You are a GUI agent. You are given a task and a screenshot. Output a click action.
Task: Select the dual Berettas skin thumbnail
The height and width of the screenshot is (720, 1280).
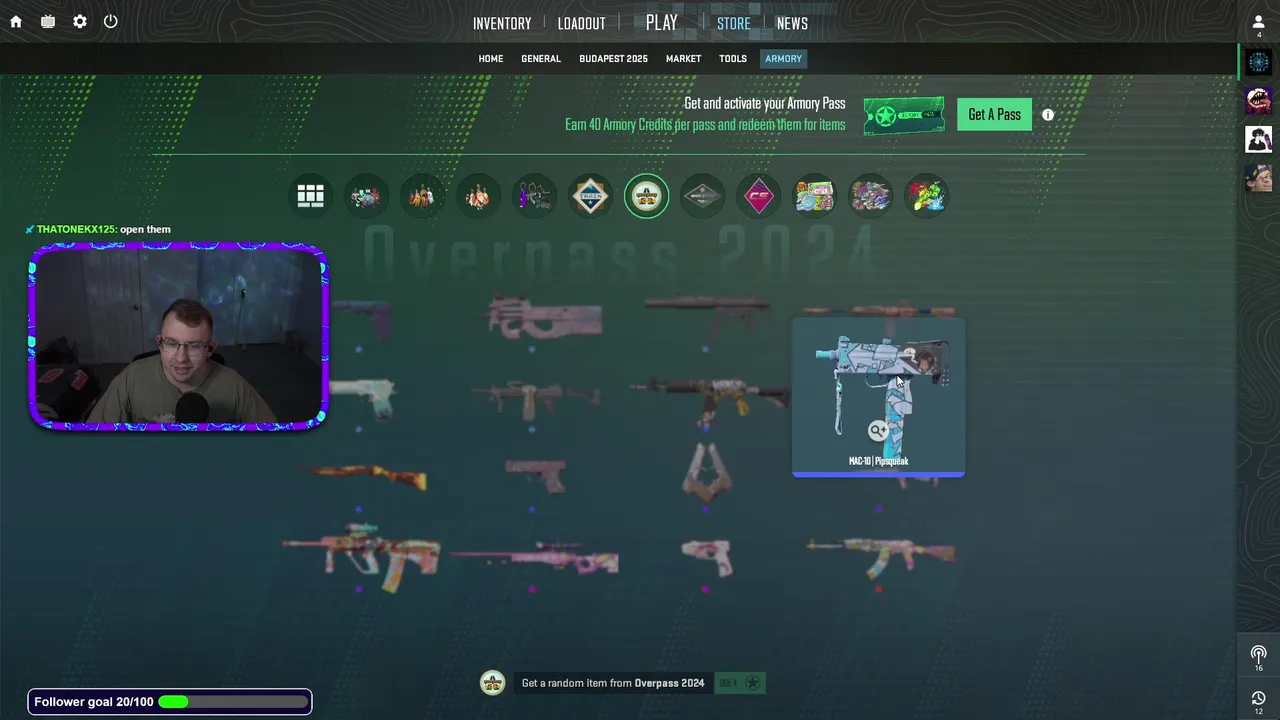pyautogui.click(x=706, y=470)
